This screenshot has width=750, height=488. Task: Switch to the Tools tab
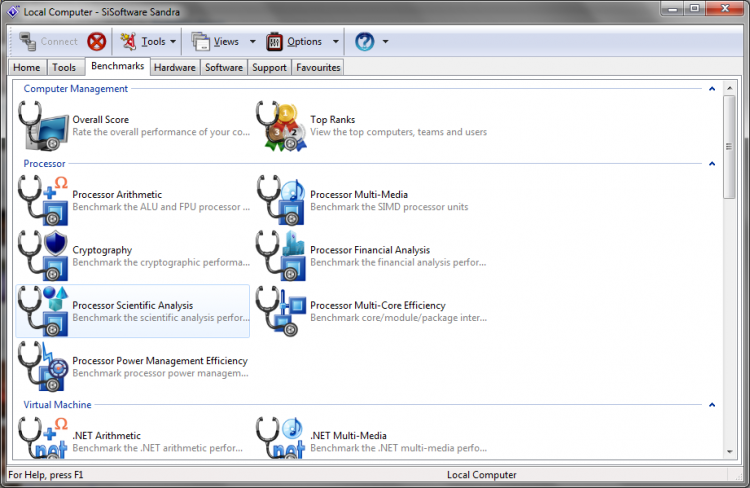coord(64,67)
